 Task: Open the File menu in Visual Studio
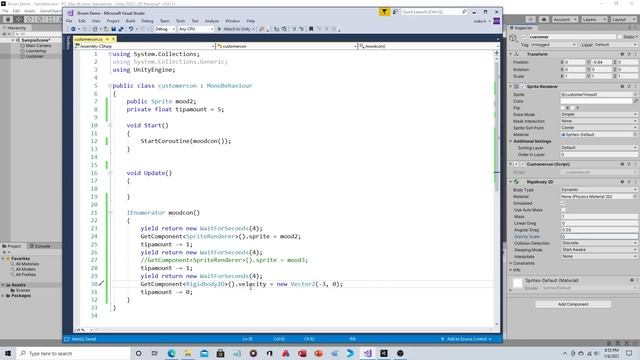[x=69, y=21]
